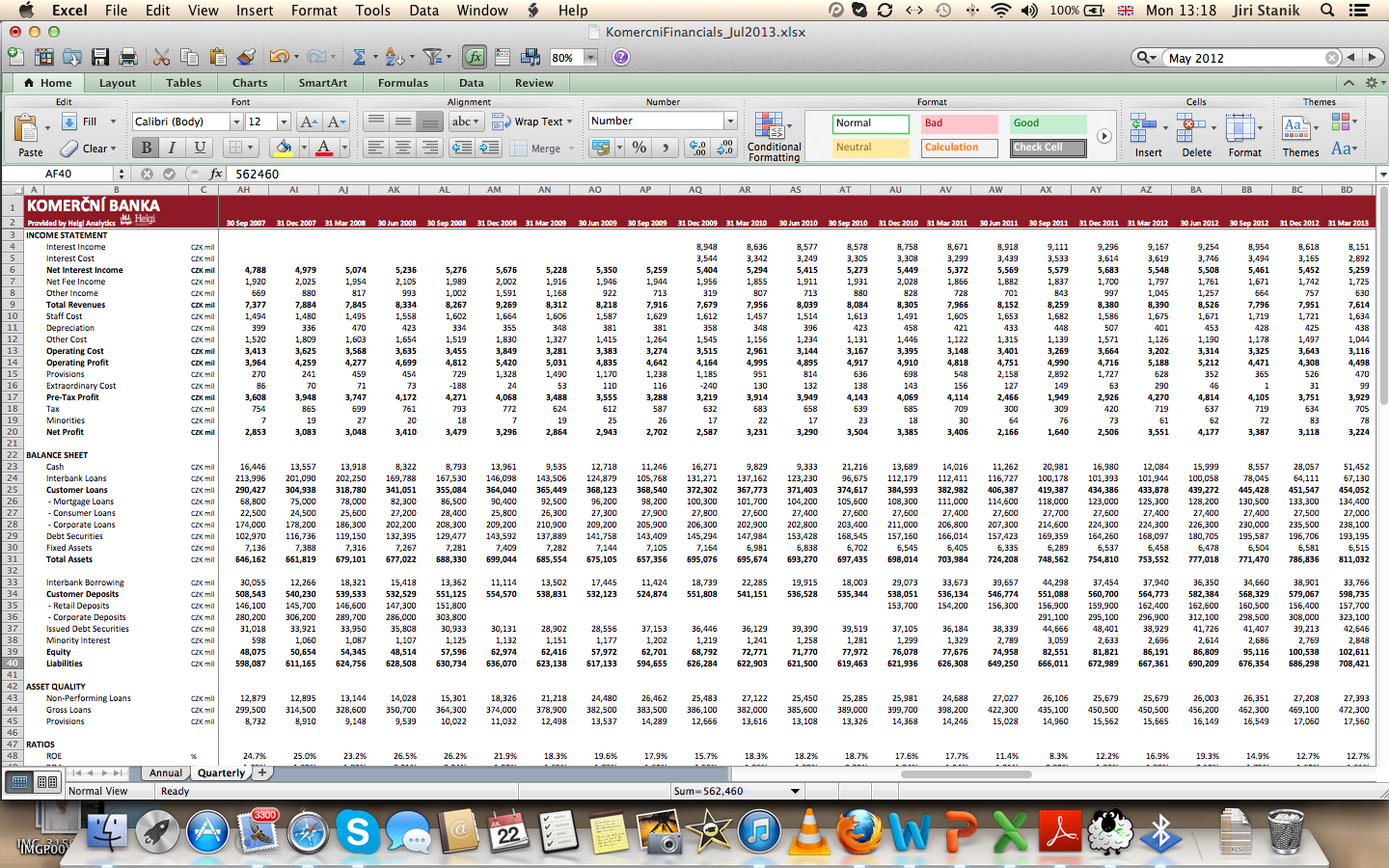Increase indent in Alignment group
The height and width of the screenshot is (868, 1389).
tap(489, 148)
